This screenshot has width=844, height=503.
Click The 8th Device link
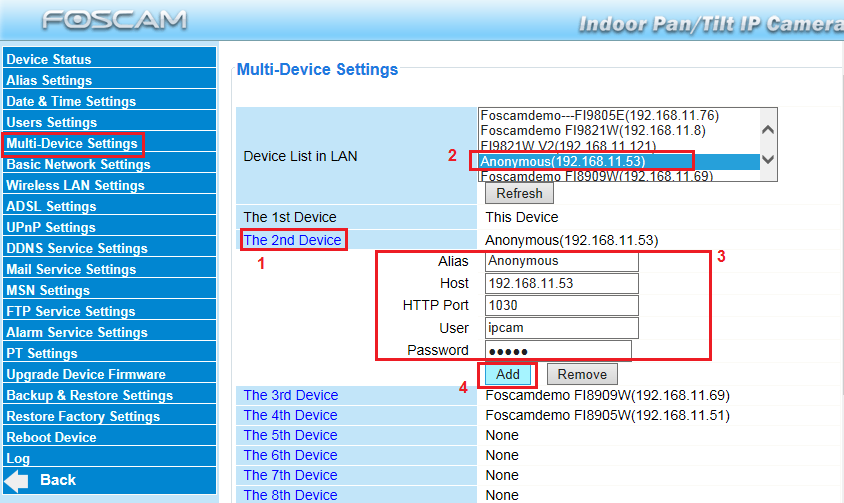click(290, 495)
